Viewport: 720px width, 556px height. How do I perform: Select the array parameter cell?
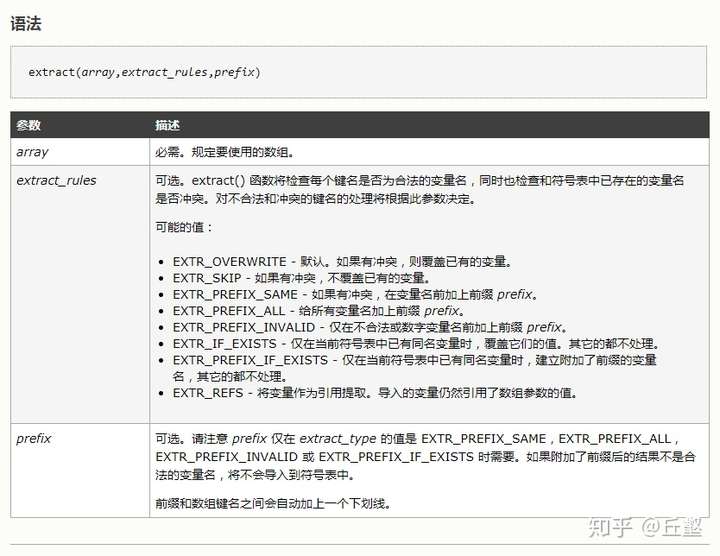80,152
